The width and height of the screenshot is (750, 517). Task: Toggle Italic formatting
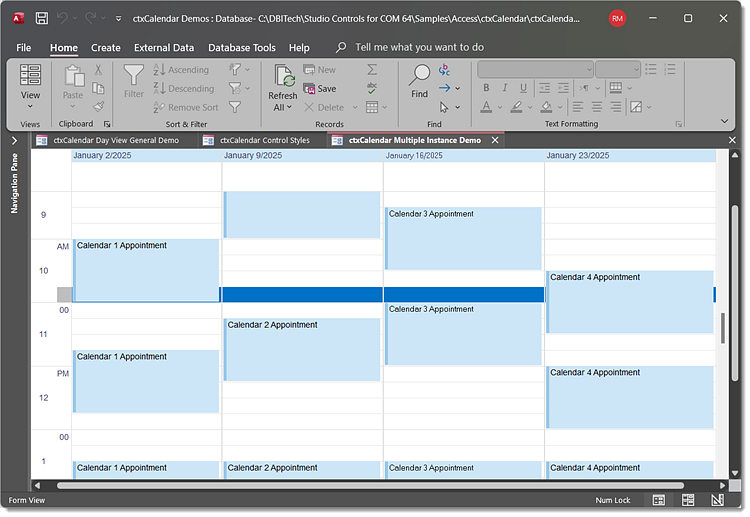505,88
